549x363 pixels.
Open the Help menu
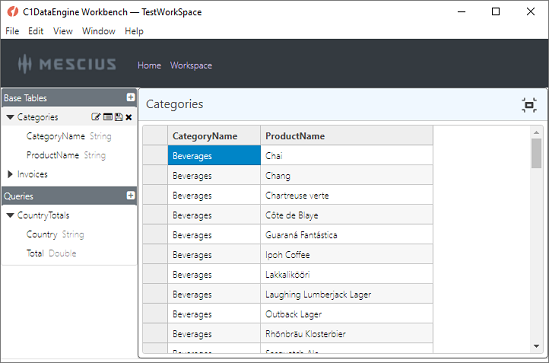coord(134,31)
